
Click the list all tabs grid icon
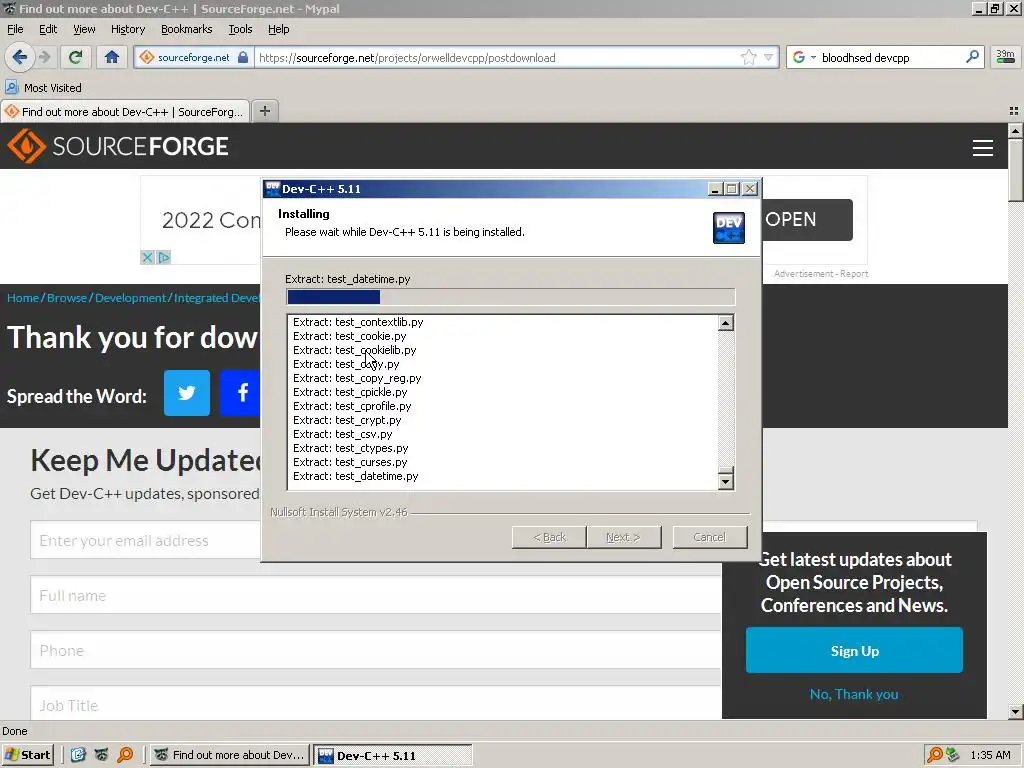tap(1014, 111)
